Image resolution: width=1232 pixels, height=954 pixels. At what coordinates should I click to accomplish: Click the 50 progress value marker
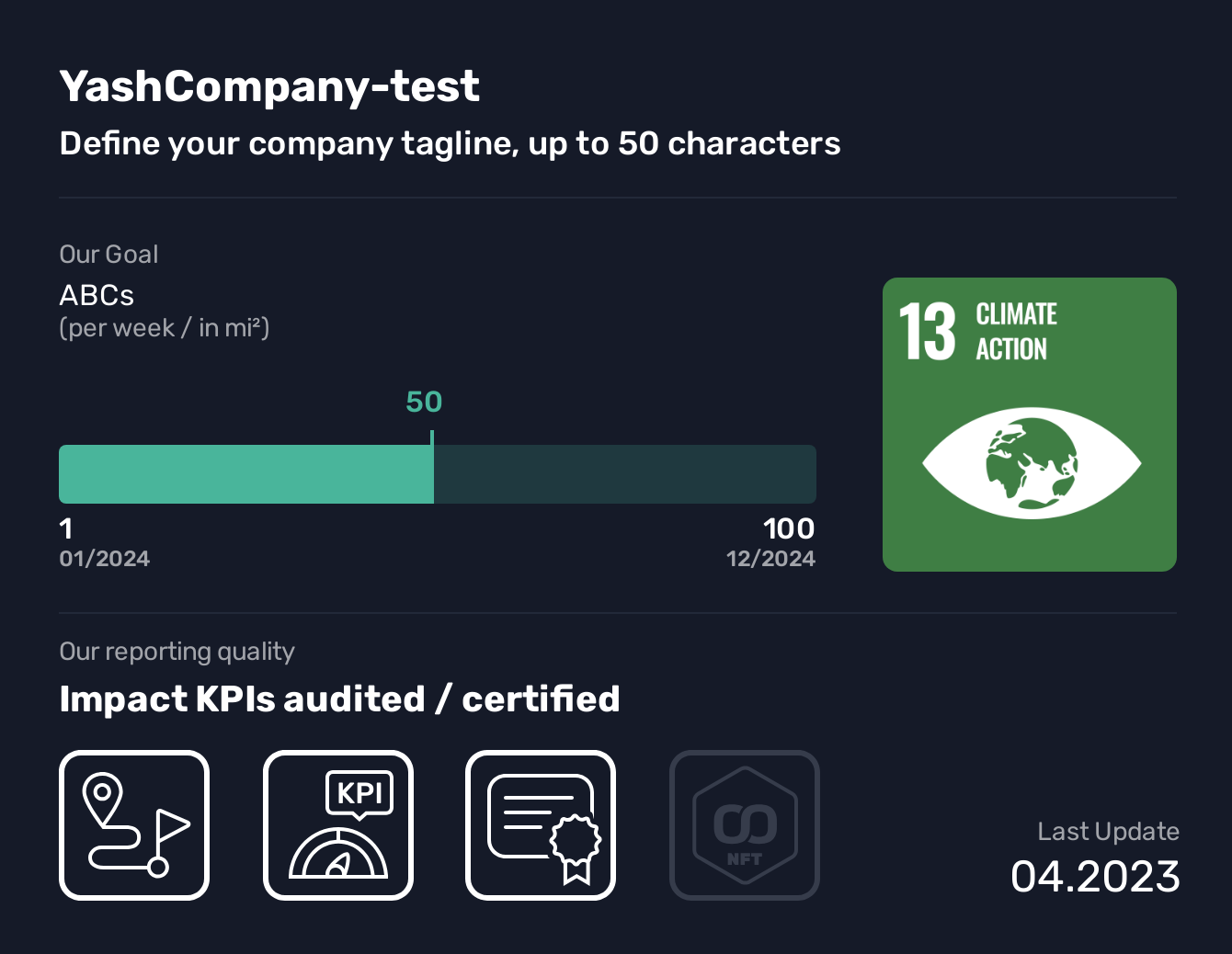424,402
